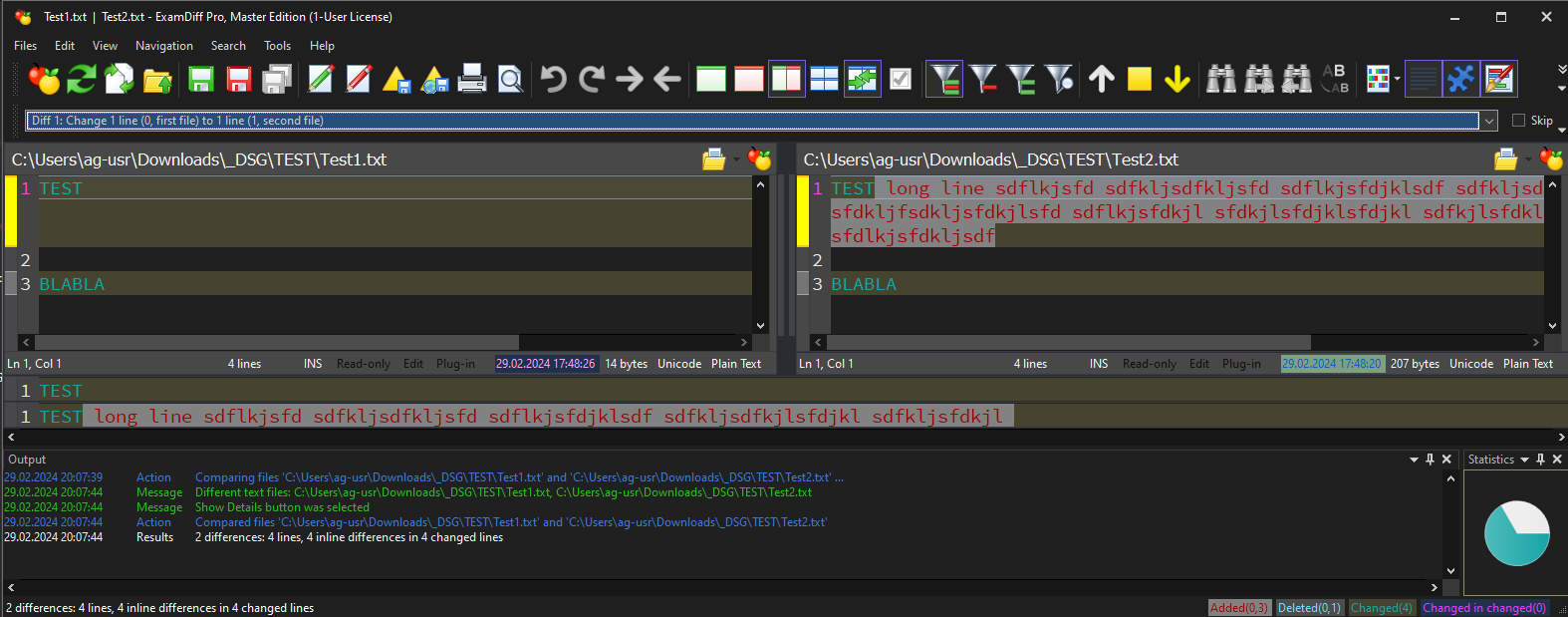The image size is (1568, 617).
Task: Show only the second file pane (red)
Action: (x=749, y=79)
